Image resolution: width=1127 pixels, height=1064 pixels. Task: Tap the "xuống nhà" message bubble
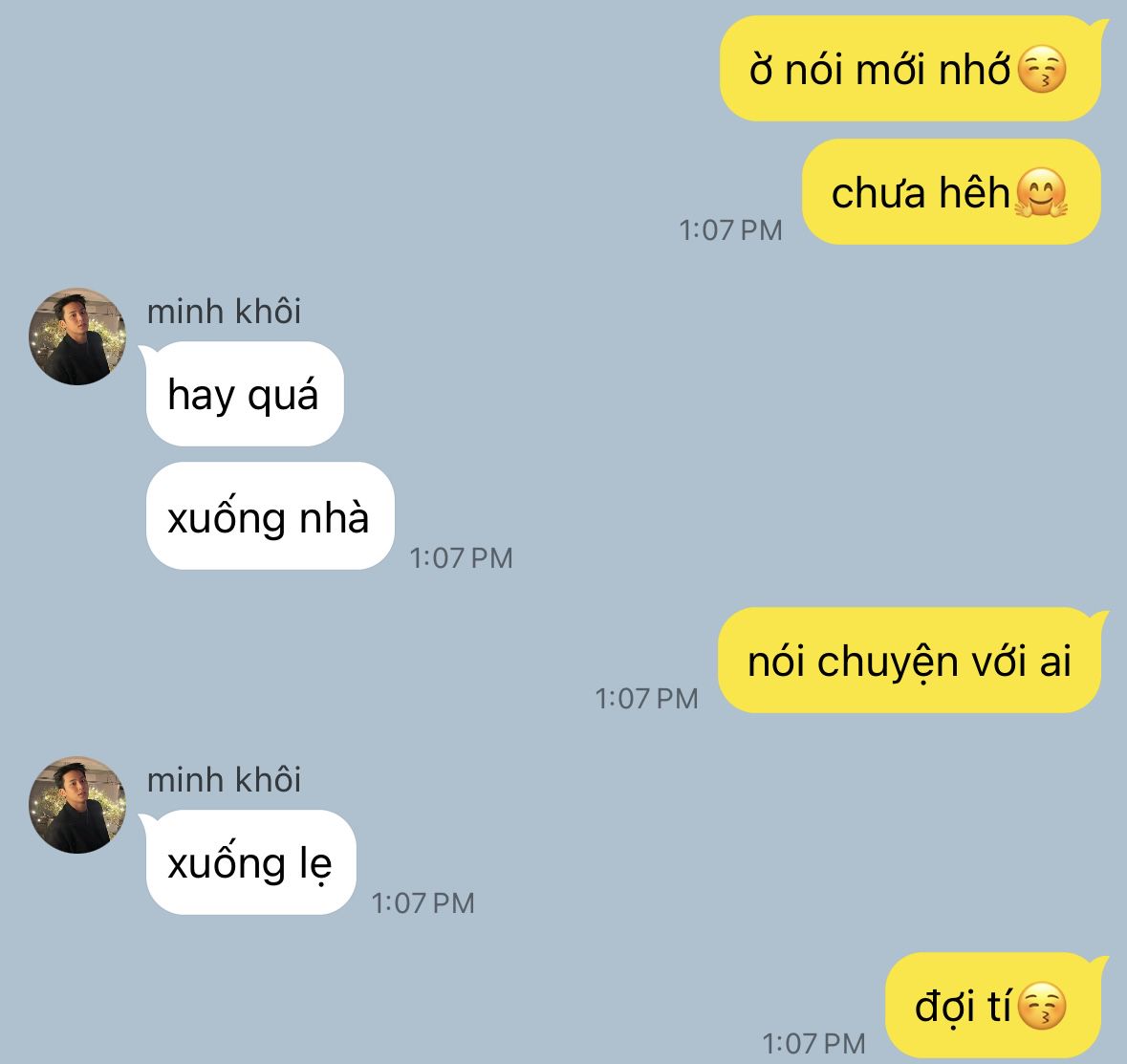(x=270, y=516)
